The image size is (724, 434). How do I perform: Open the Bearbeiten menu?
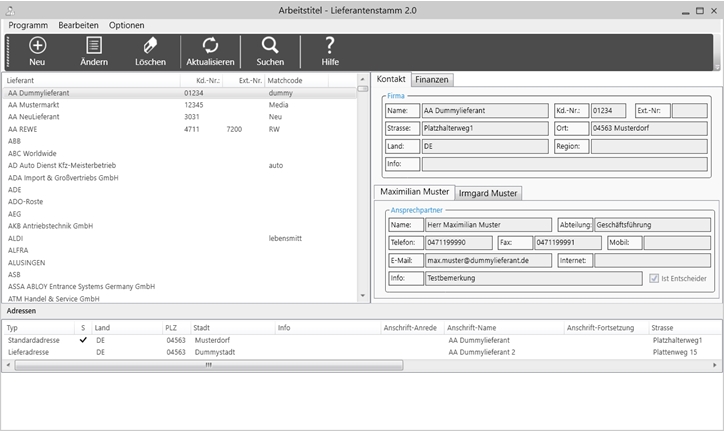(79, 24)
